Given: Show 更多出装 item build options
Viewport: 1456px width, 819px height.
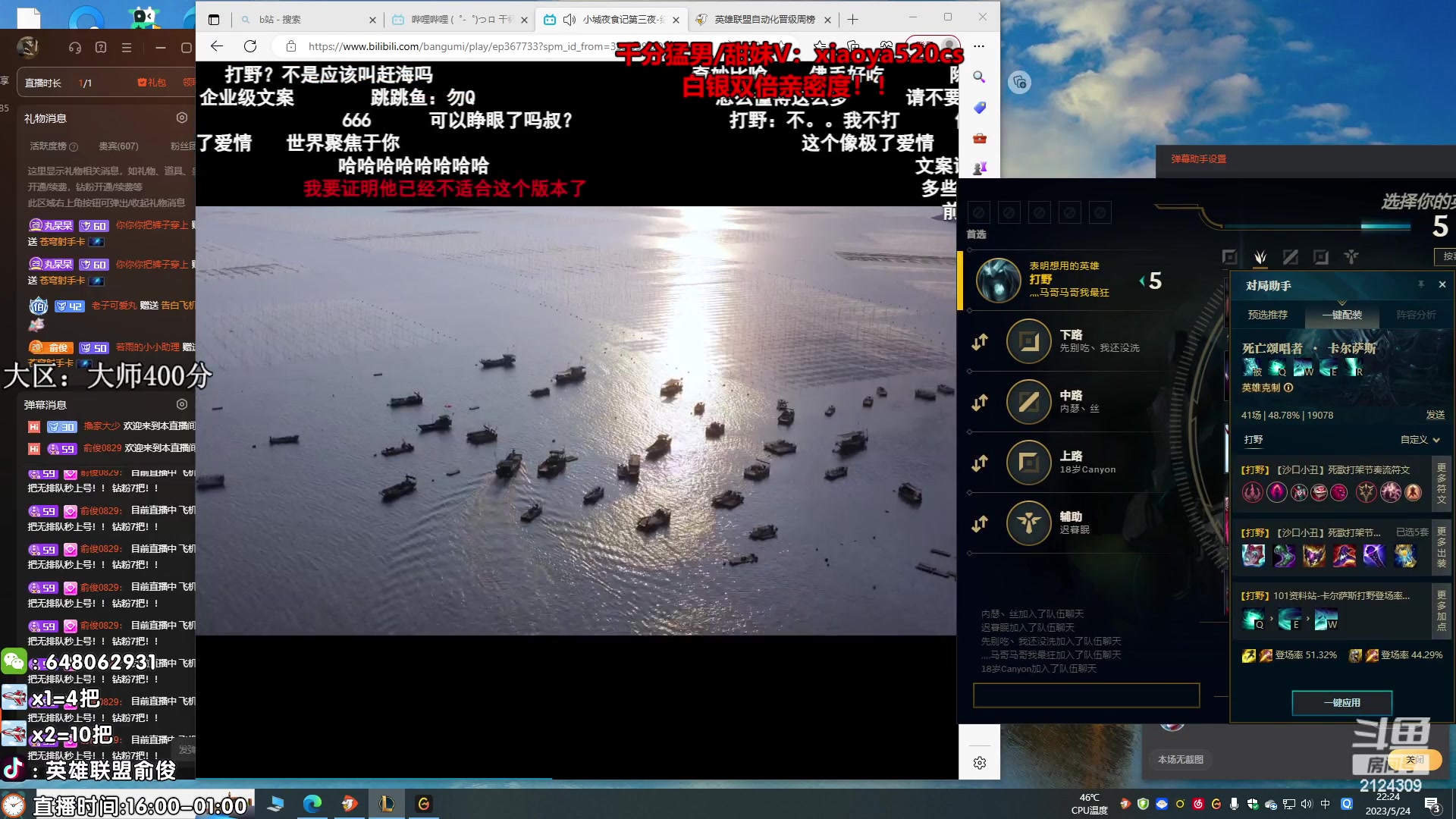Looking at the screenshot, I should (1441, 547).
